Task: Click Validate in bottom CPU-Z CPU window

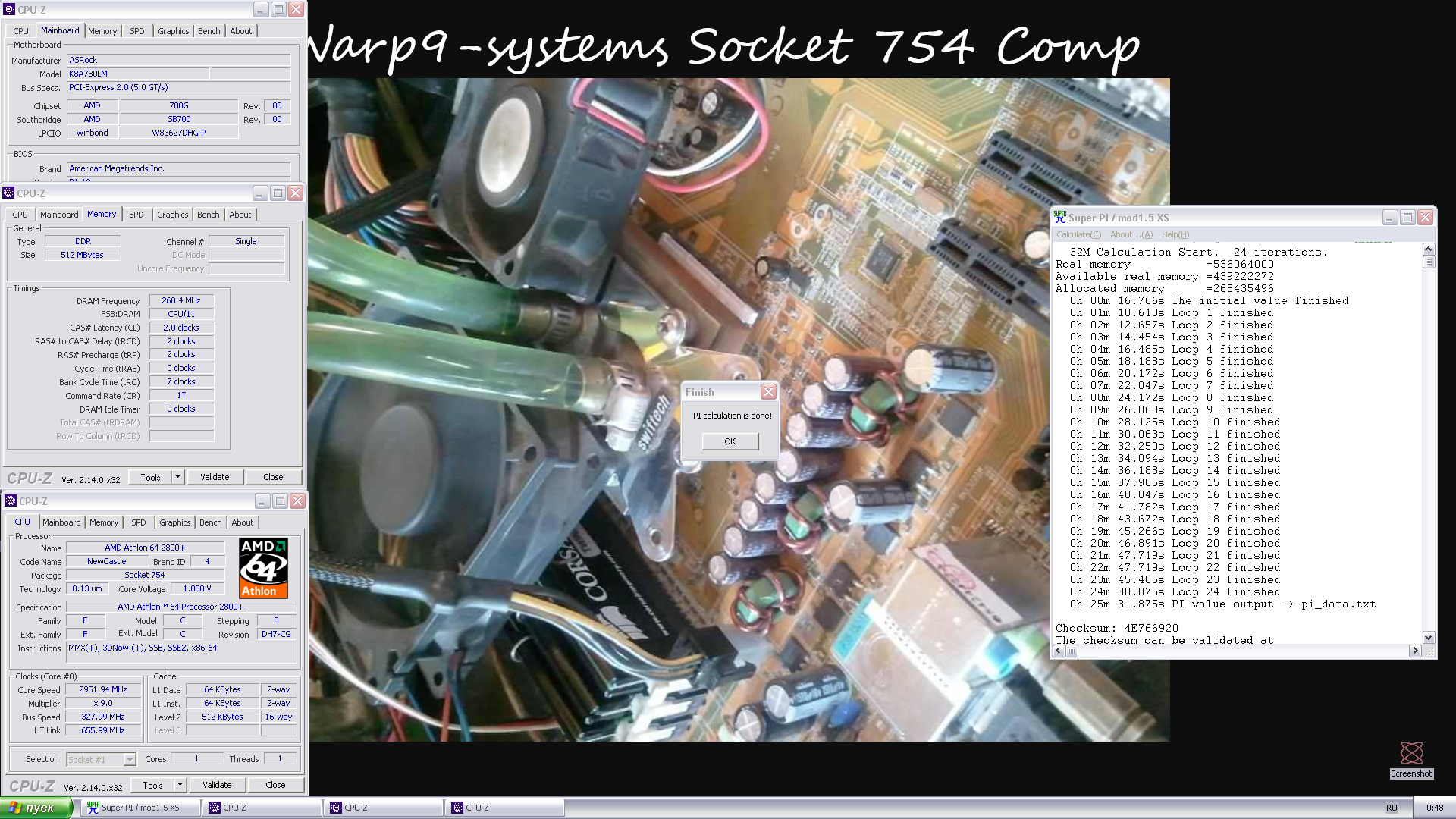Action: 217,785
